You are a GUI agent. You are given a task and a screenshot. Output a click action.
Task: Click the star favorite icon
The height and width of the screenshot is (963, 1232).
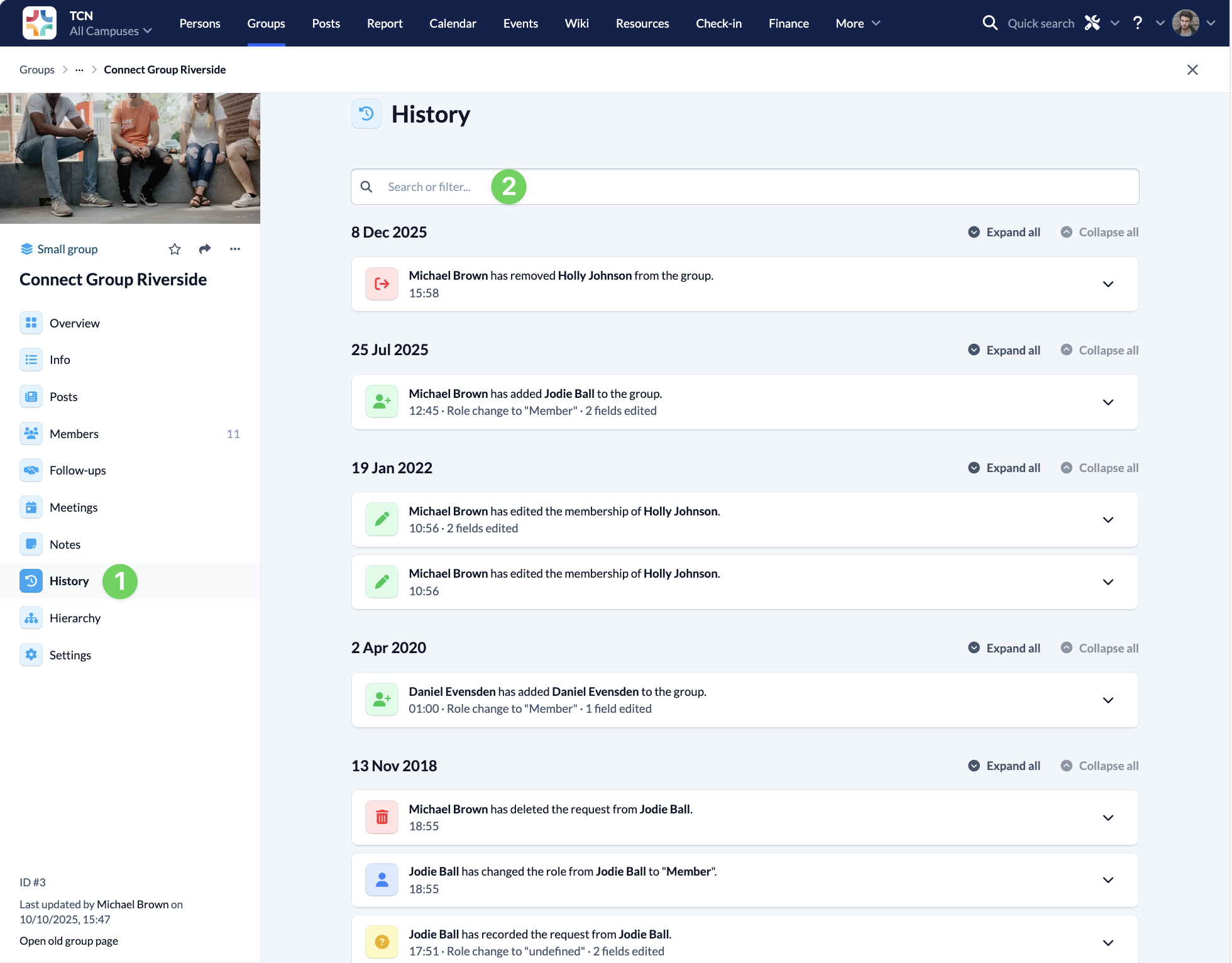point(175,250)
